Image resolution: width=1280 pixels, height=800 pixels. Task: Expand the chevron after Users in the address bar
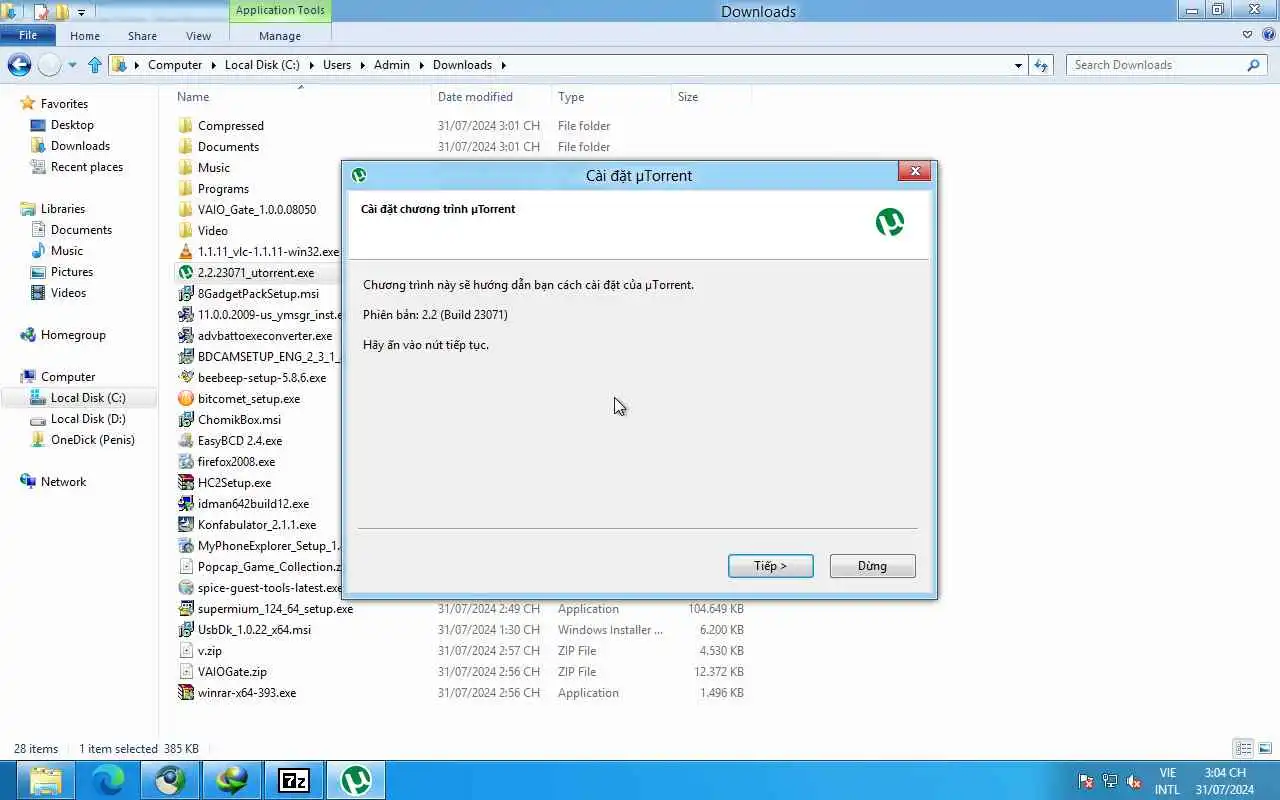362,65
